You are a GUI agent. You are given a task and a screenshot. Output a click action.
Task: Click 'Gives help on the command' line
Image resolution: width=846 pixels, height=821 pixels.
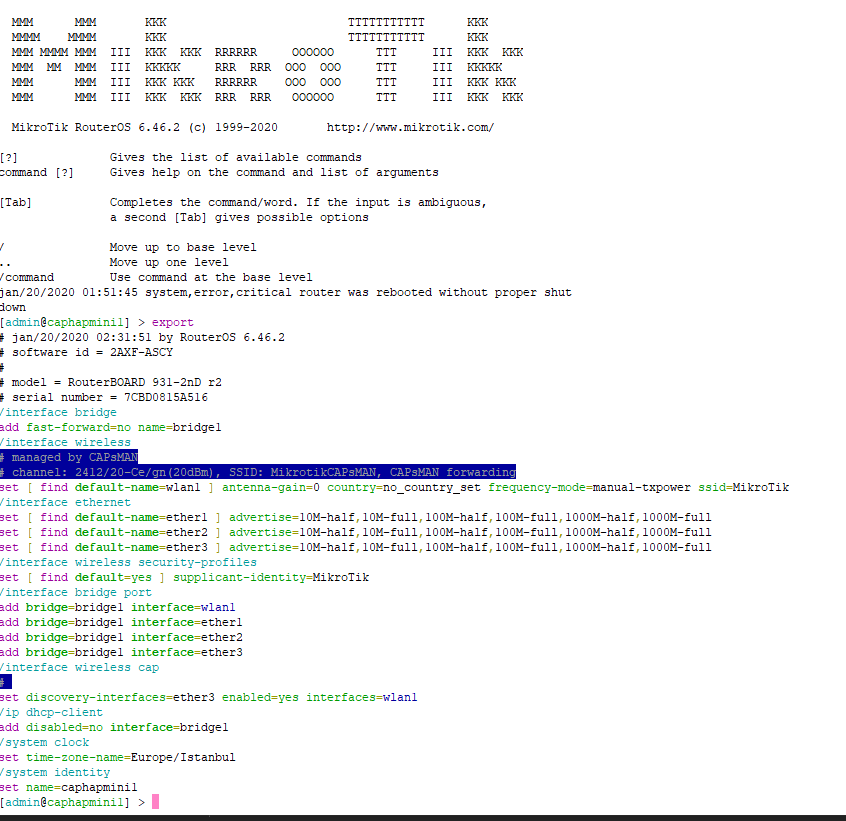(274, 173)
